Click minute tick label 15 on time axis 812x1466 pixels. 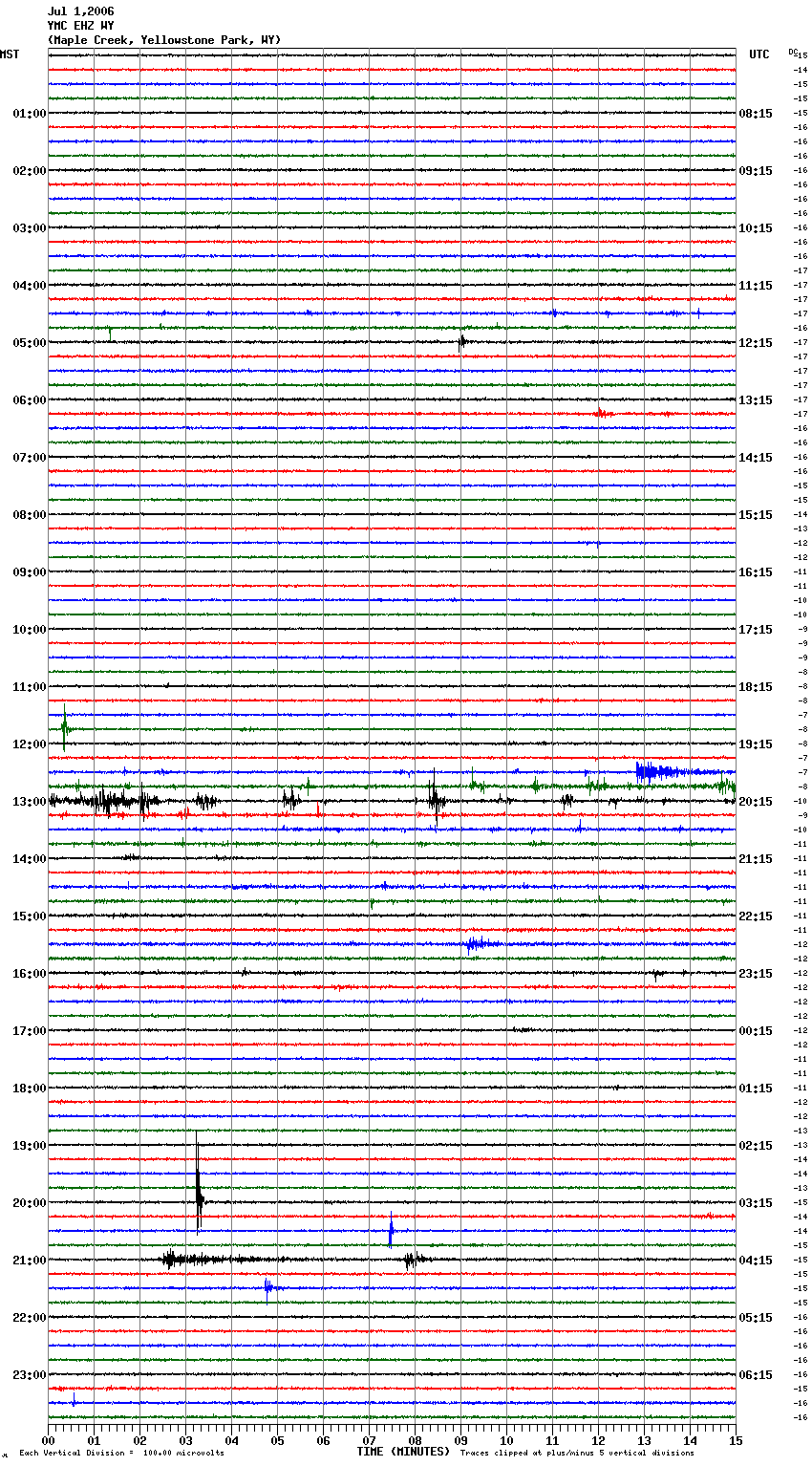[x=736, y=1440]
